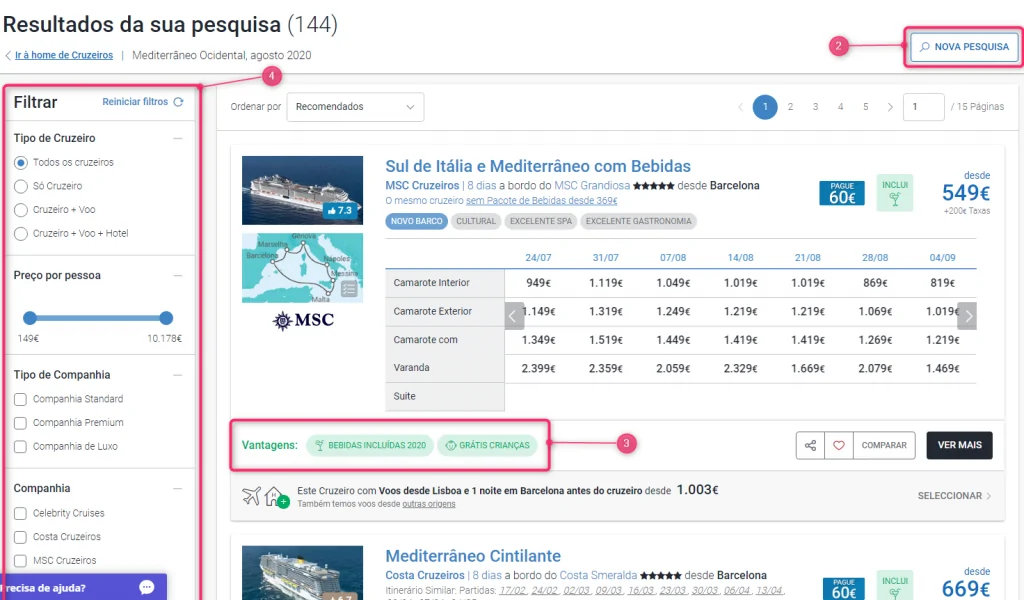The height and width of the screenshot is (600, 1024).
Task: Click the heart favorite icon
Action: [839, 446]
